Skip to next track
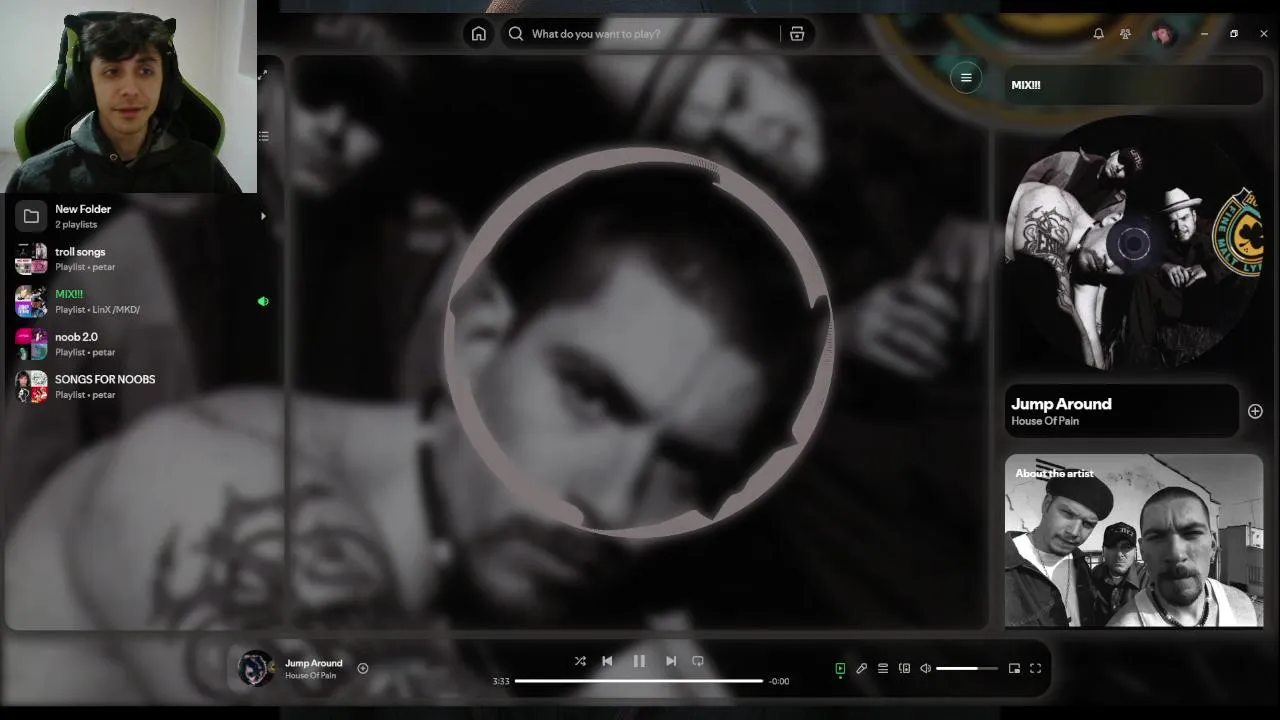The height and width of the screenshot is (720, 1280). click(x=671, y=661)
